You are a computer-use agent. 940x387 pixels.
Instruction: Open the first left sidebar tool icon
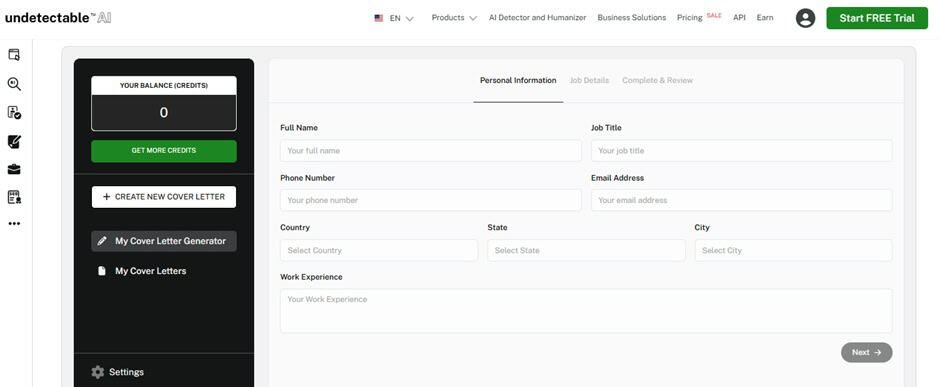[14, 55]
